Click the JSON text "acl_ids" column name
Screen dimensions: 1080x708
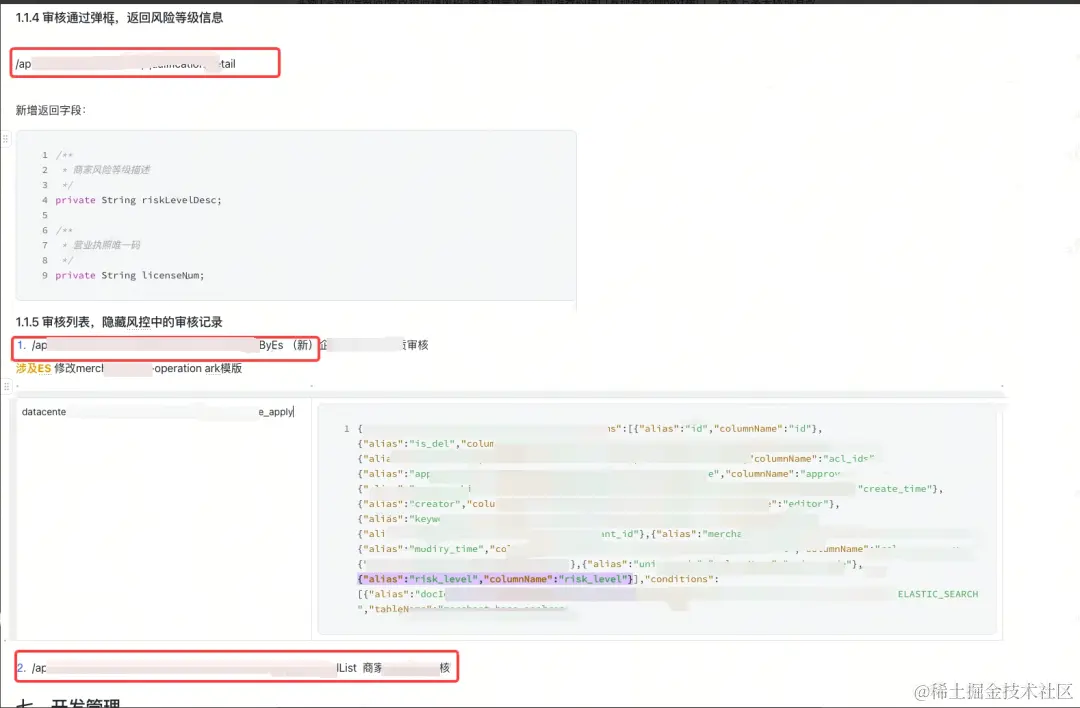click(x=851, y=459)
